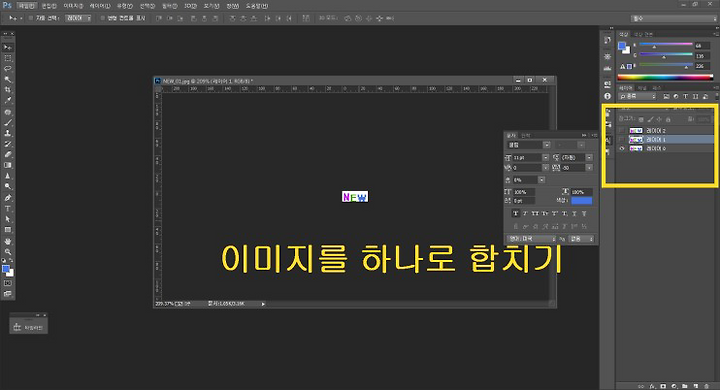Click the delete layer trash button
Viewport: 720px width, 390px height.
click(x=706, y=386)
